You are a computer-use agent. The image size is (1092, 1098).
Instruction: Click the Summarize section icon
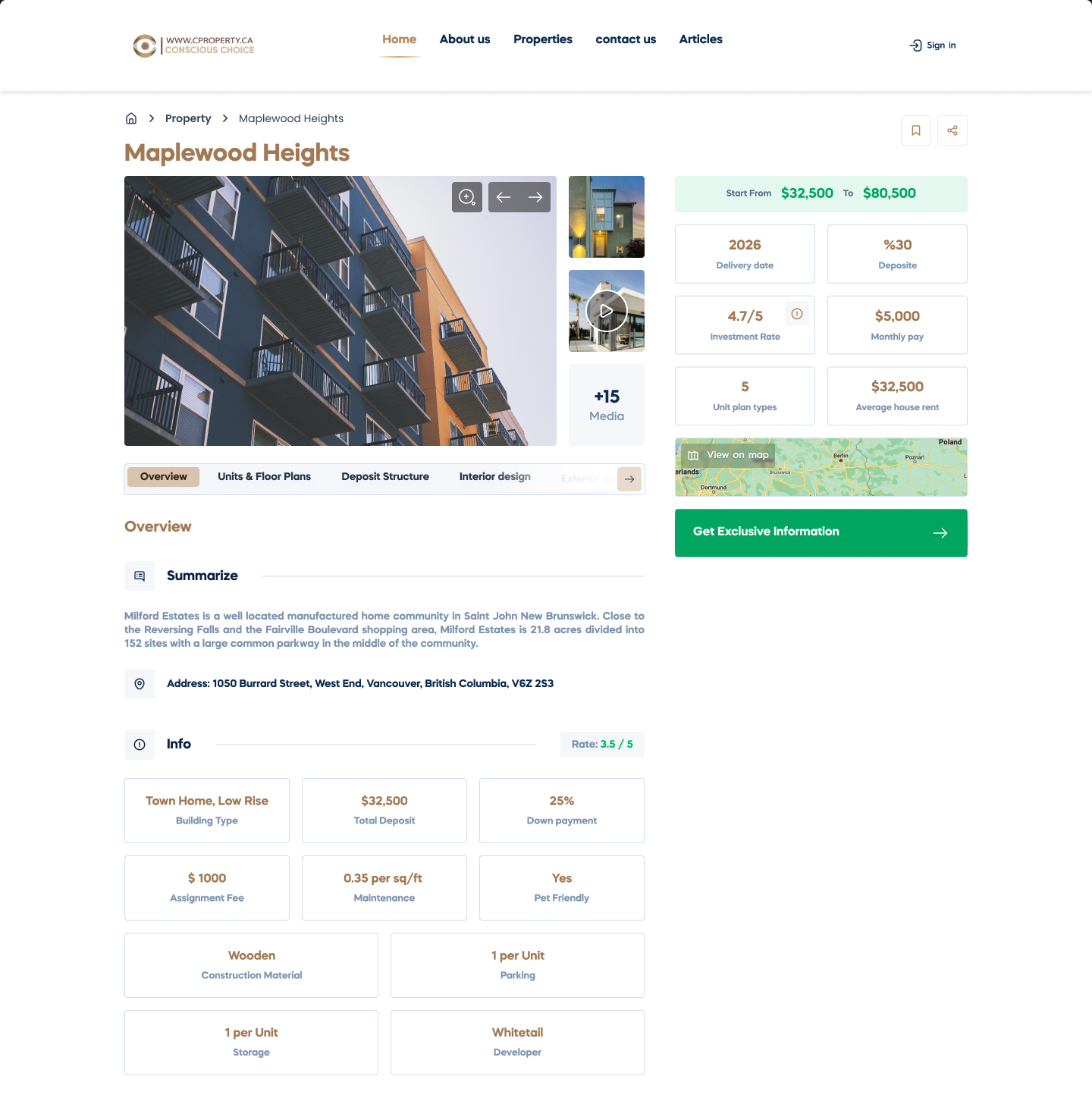140,576
